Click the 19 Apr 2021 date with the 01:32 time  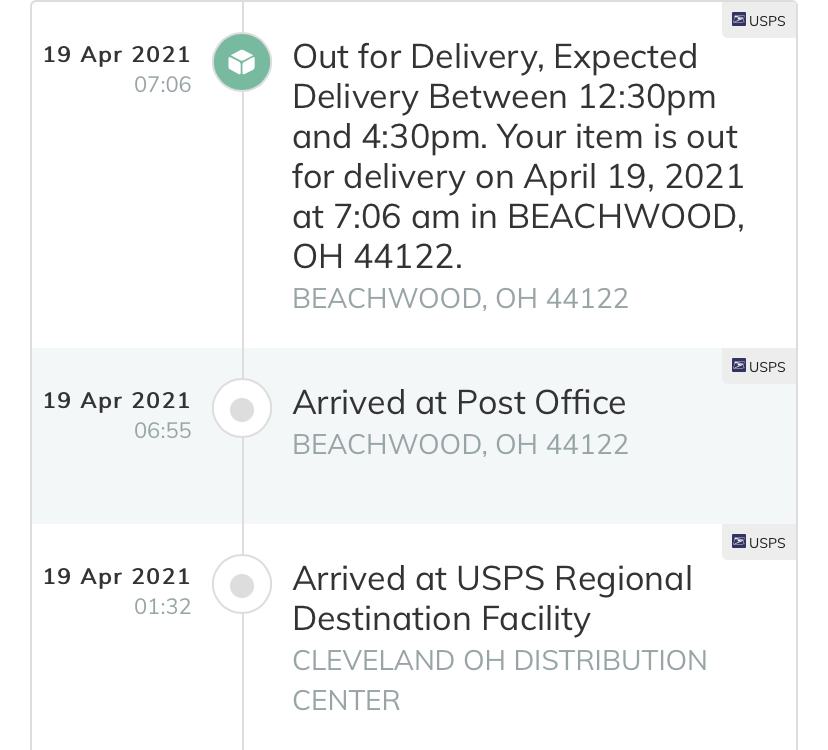[117, 577]
